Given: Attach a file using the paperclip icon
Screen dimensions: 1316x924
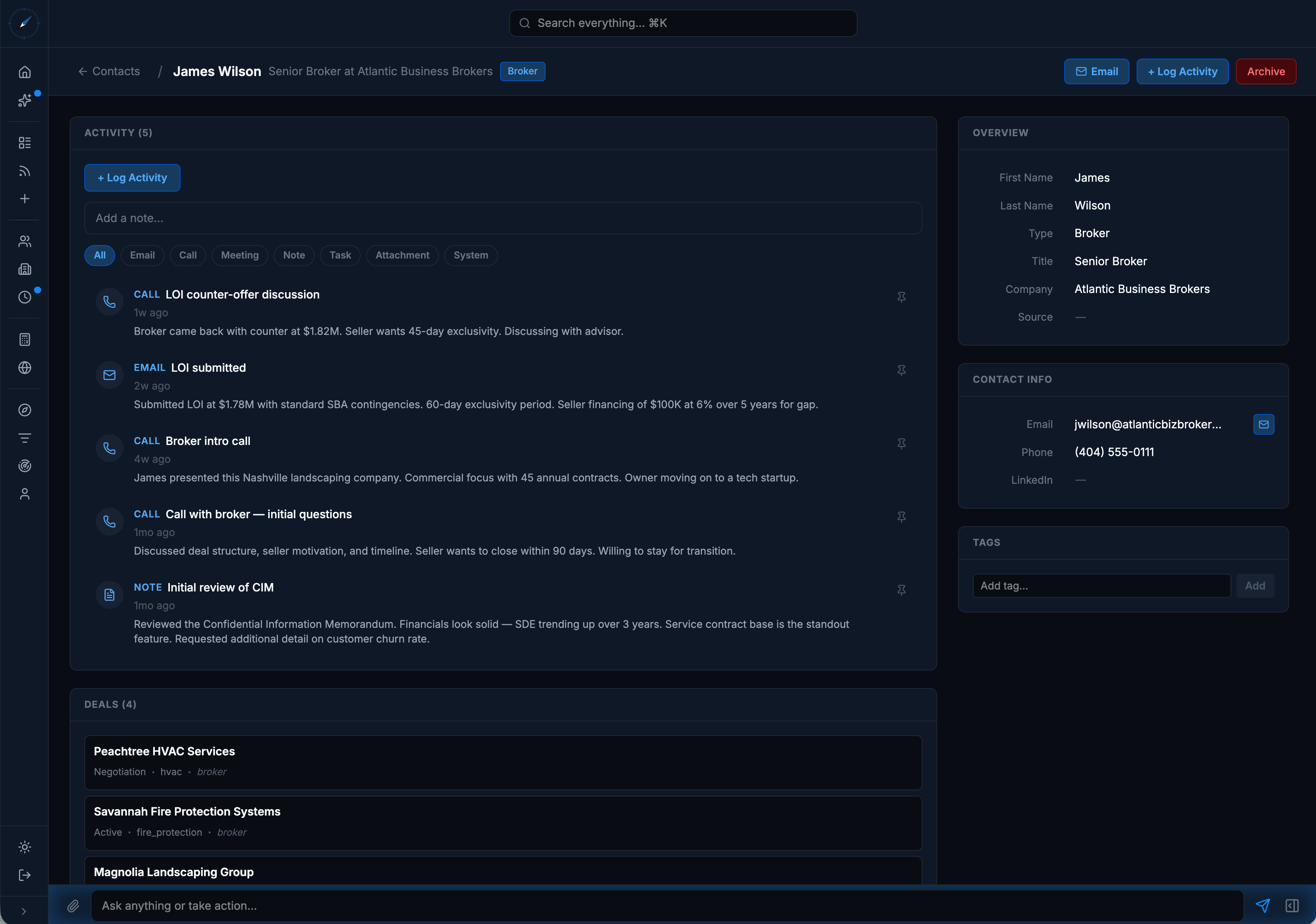Looking at the screenshot, I should 73,906.
